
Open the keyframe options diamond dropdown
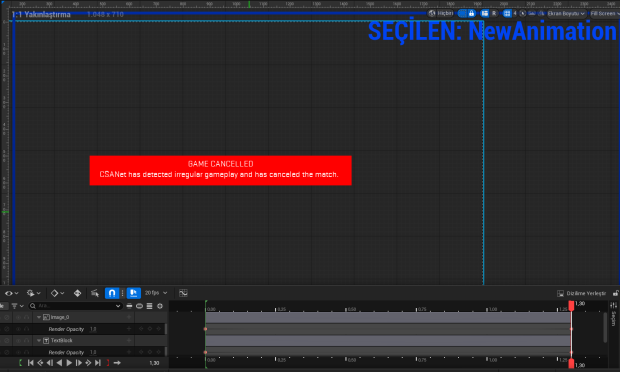(x=57, y=293)
